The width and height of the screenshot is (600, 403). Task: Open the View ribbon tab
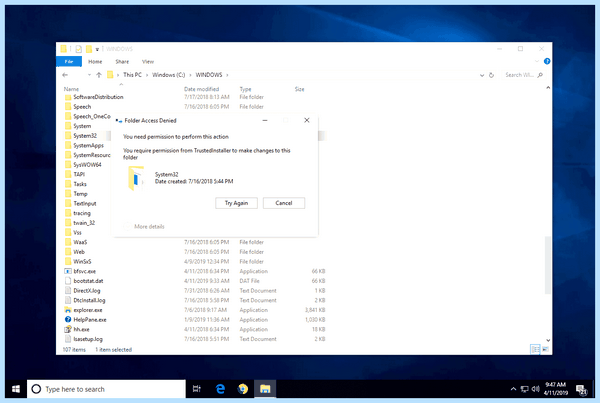click(x=148, y=61)
